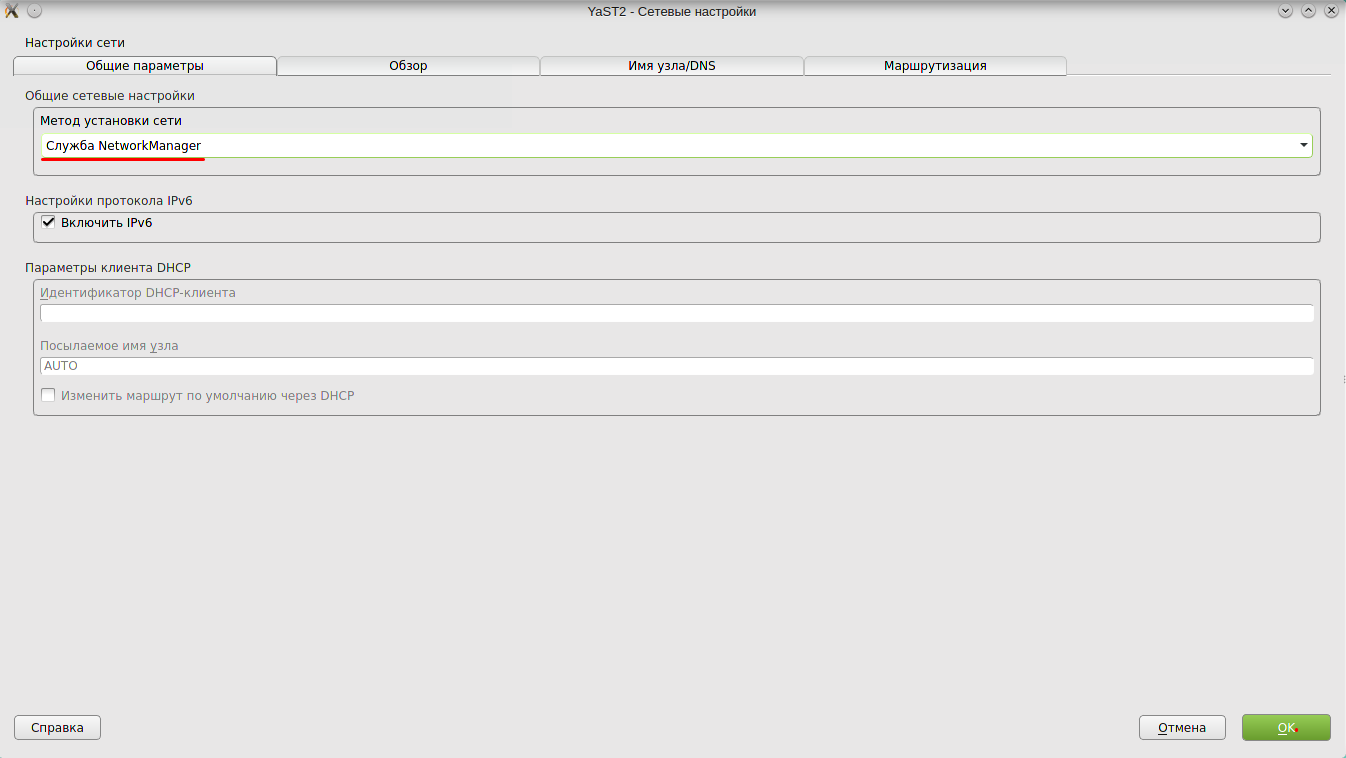Go to the Маршрутизация tab
1346x758 pixels.
[x=935, y=66]
